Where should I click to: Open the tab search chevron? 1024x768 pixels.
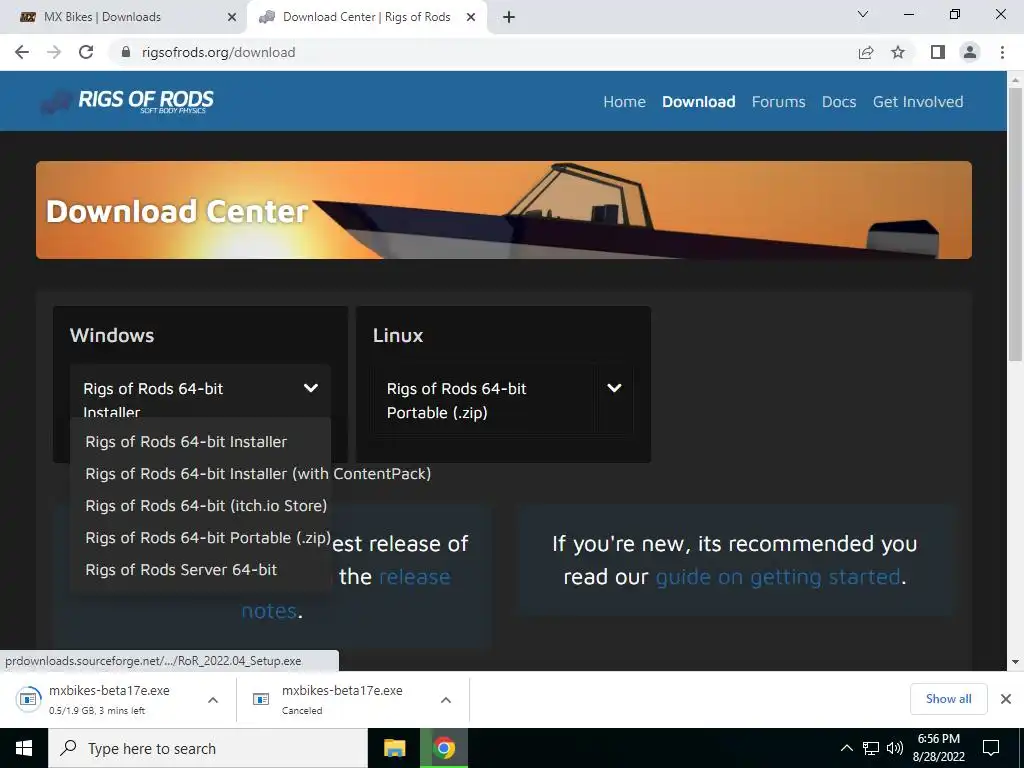click(x=863, y=14)
